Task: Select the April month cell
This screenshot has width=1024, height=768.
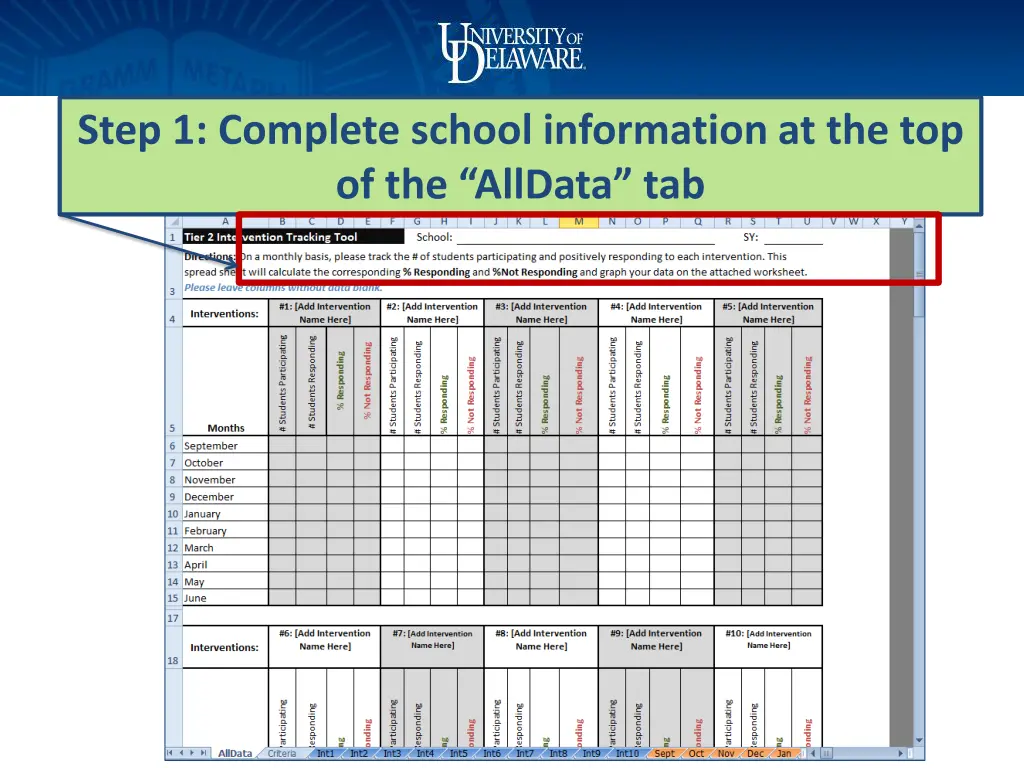Action: tap(225, 565)
